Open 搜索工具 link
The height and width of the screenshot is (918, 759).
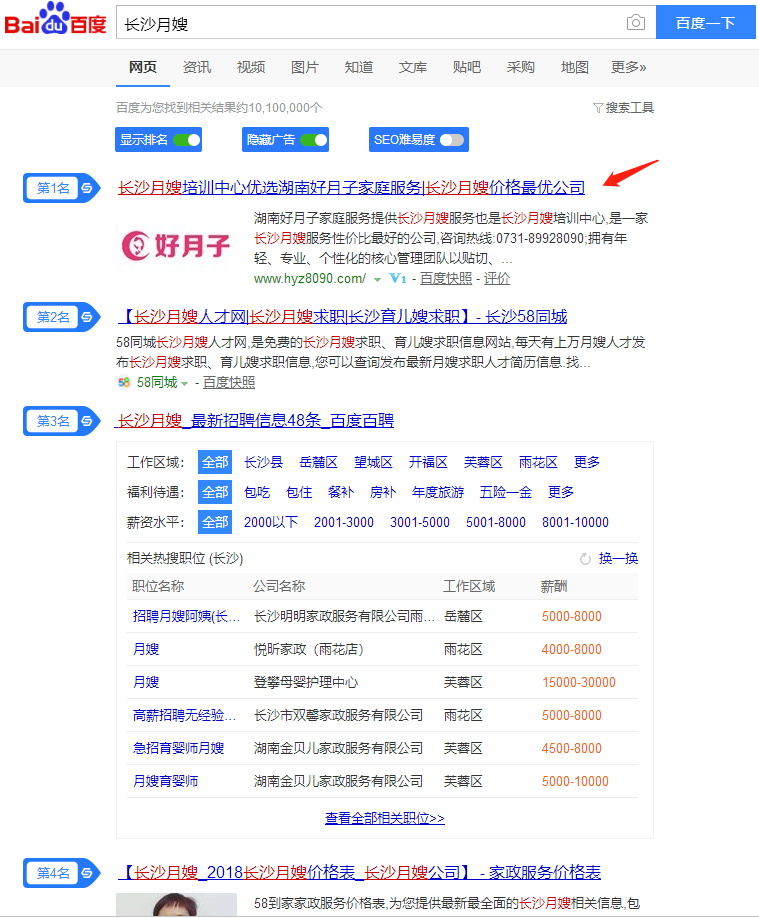(630, 108)
